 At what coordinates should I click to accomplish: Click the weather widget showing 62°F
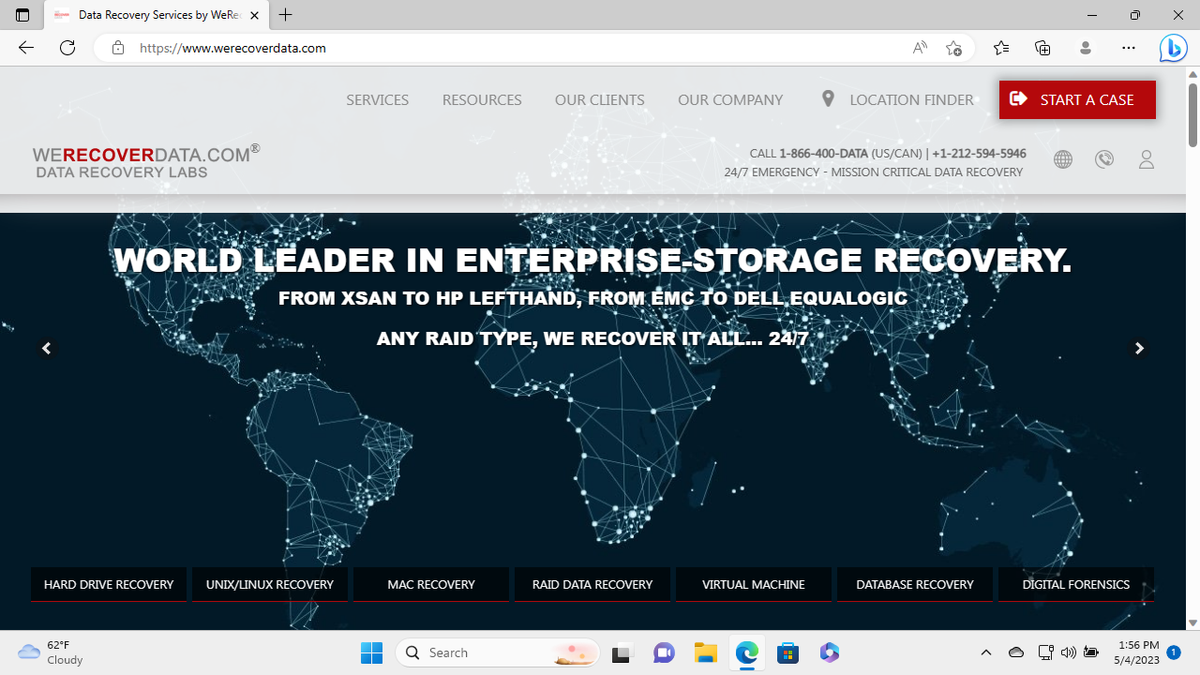50,652
